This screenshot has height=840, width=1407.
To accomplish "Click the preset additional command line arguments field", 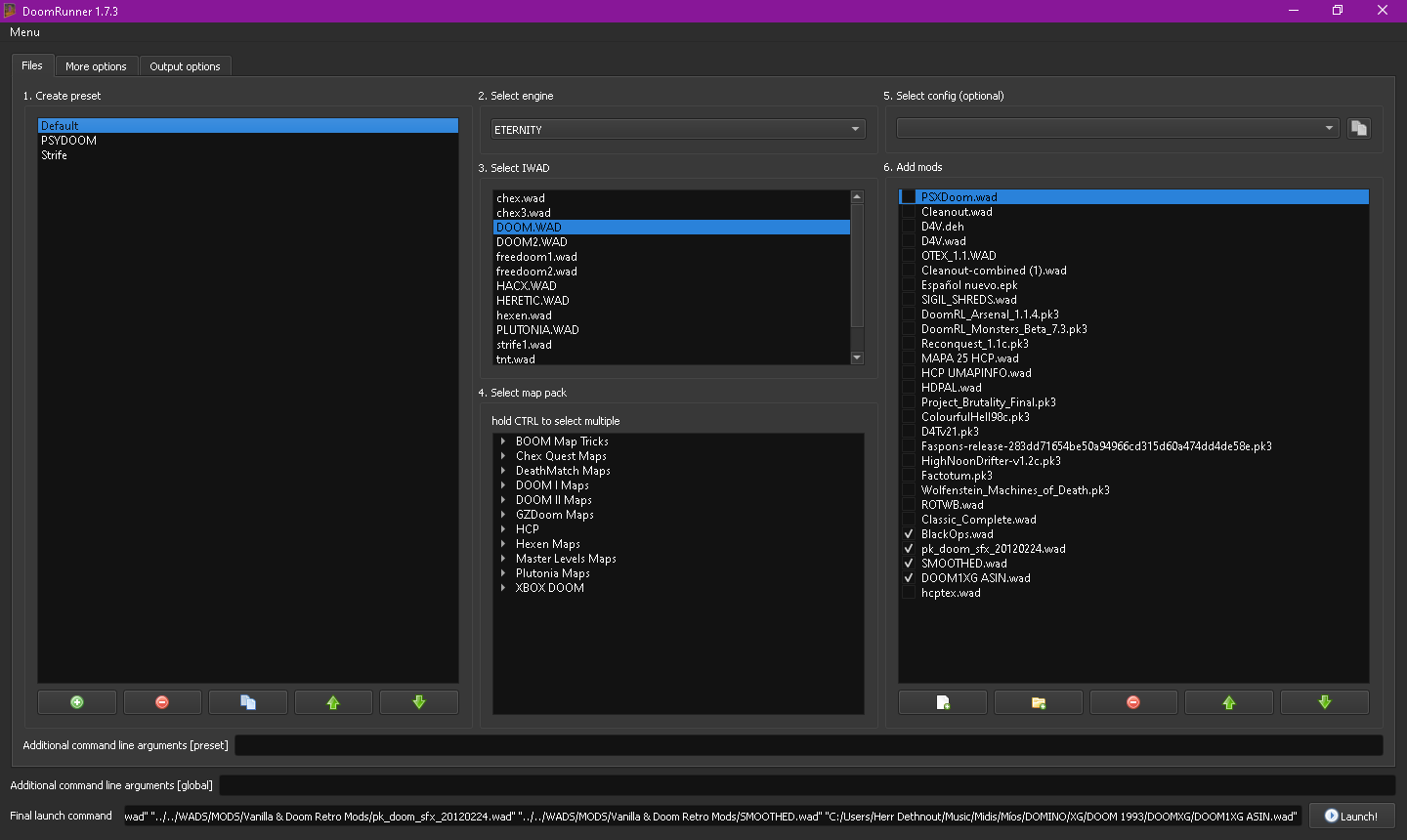I will 809,745.
